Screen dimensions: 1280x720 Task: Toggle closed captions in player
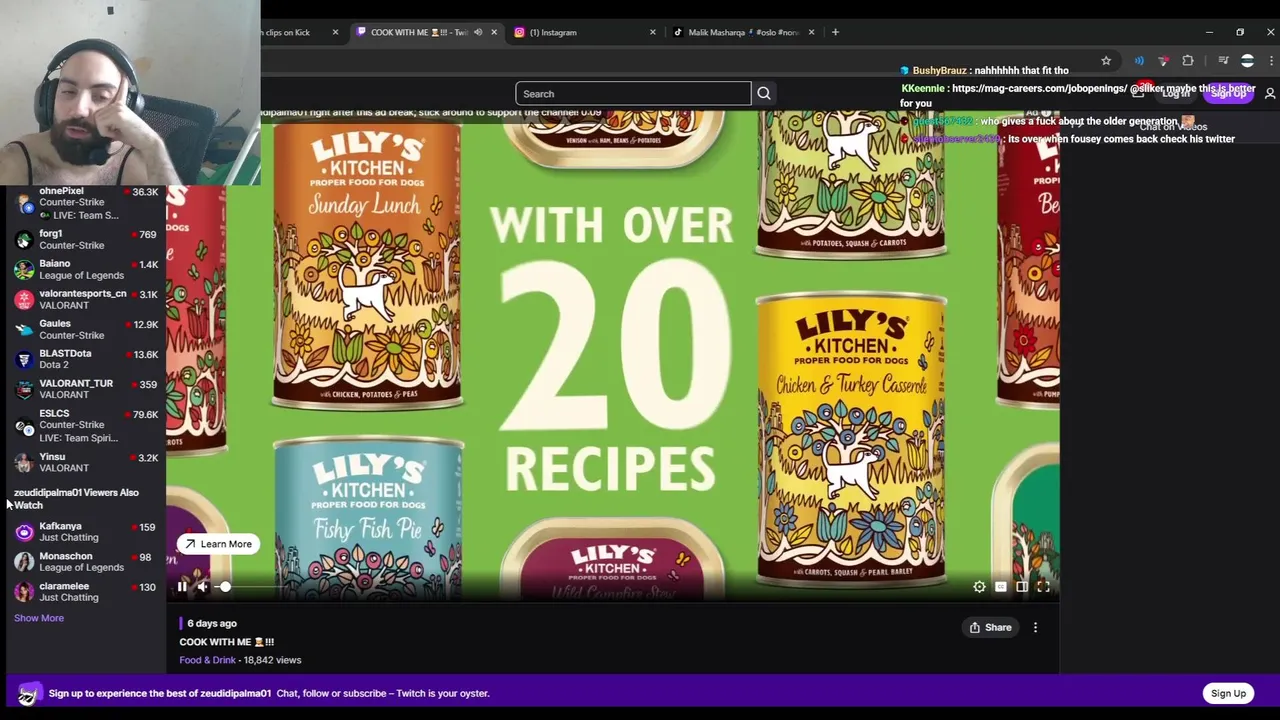click(1000, 587)
